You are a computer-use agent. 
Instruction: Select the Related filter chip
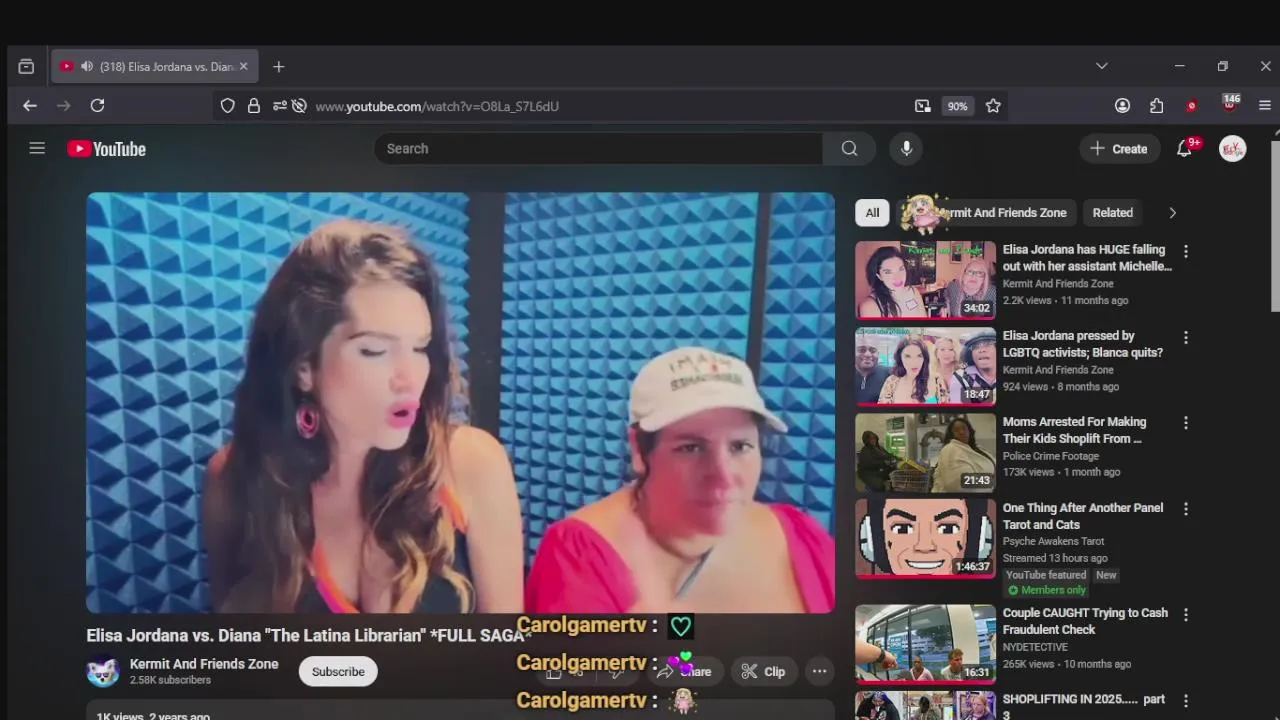point(1113,212)
